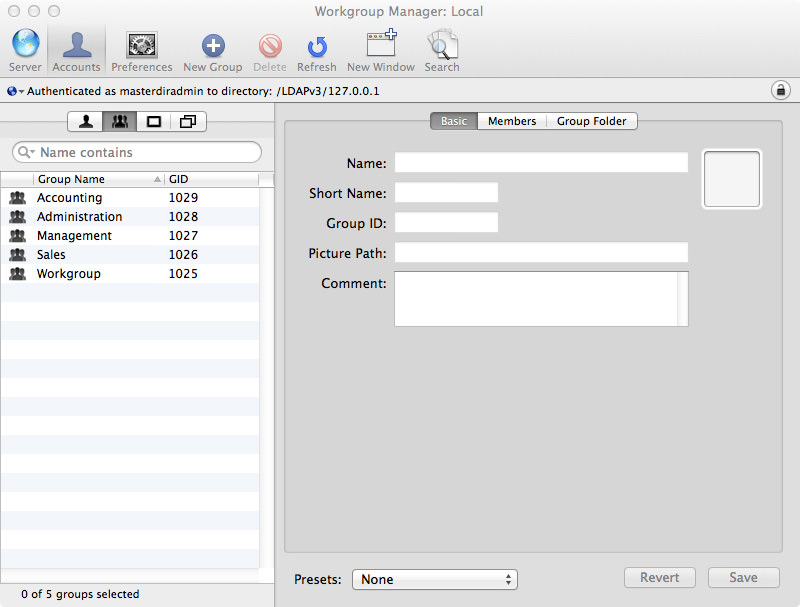Screen dimensions: 800x607
Task: Switch to the Users list button
Action: [86, 121]
